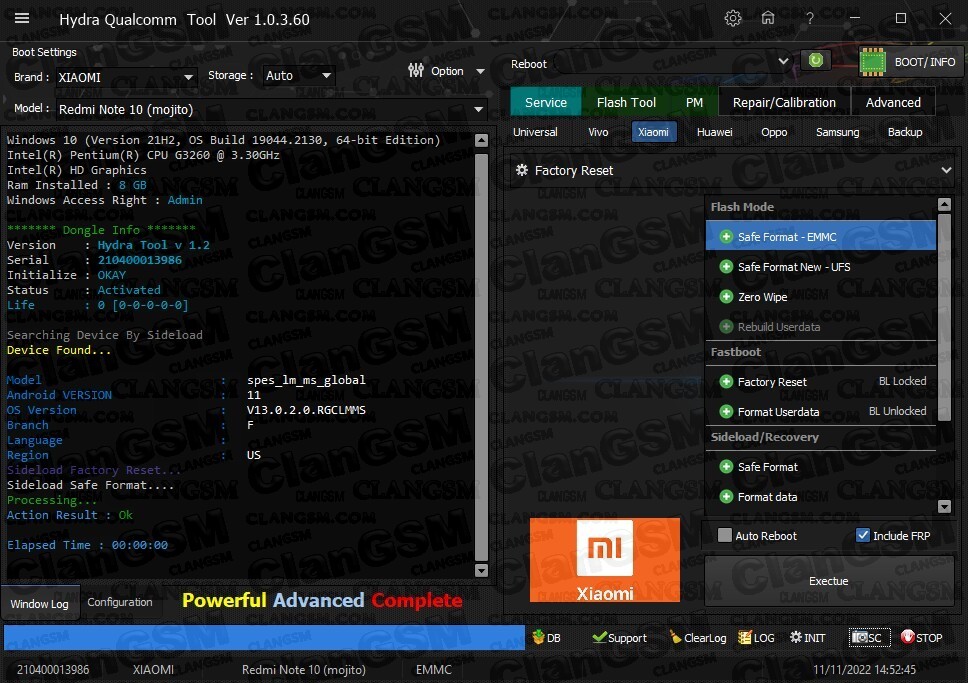This screenshot has height=683, width=968.
Task: Switch to the Window Log tab
Action: click(40, 603)
